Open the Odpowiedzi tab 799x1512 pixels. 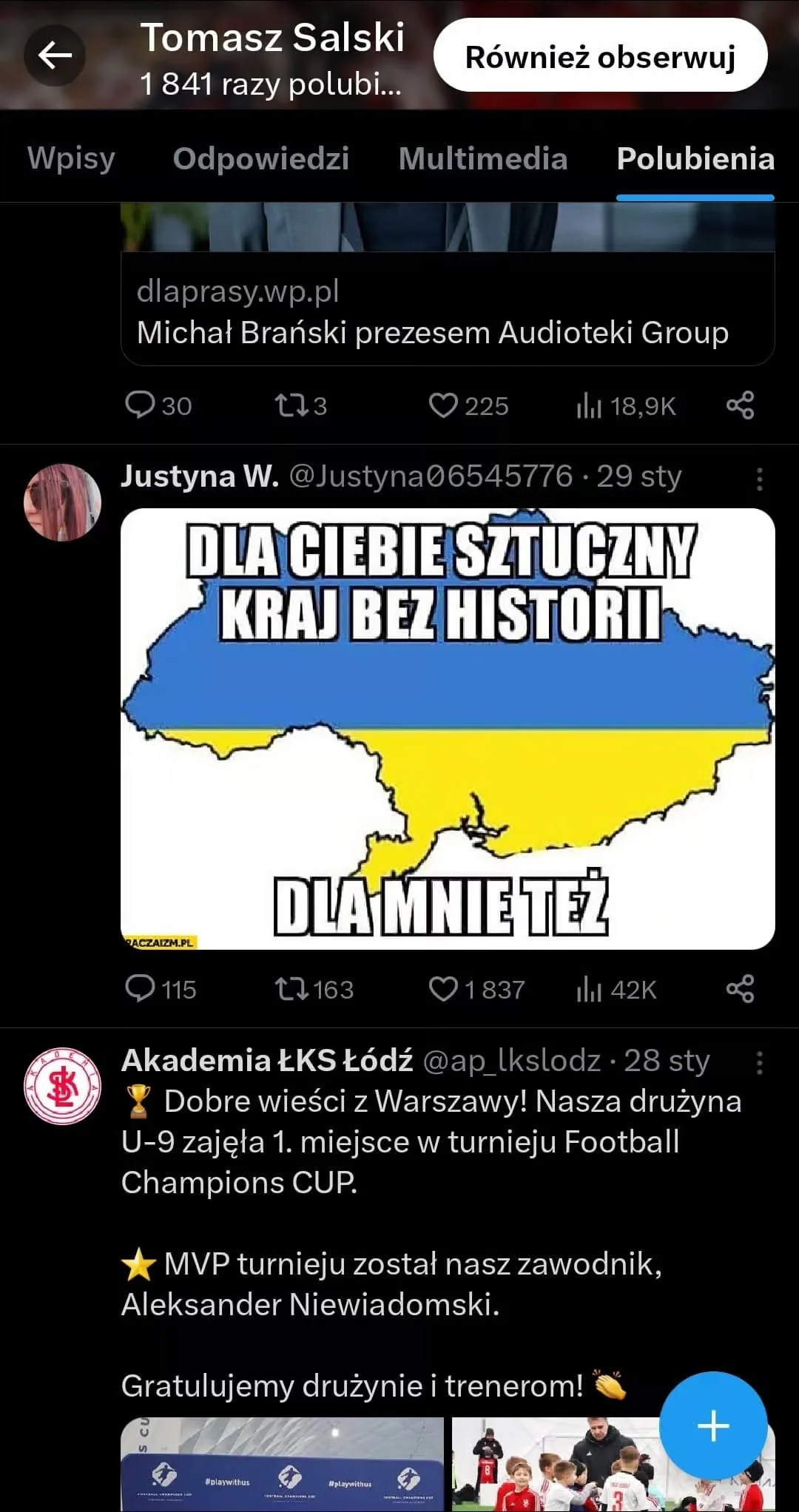(x=261, y=158)
